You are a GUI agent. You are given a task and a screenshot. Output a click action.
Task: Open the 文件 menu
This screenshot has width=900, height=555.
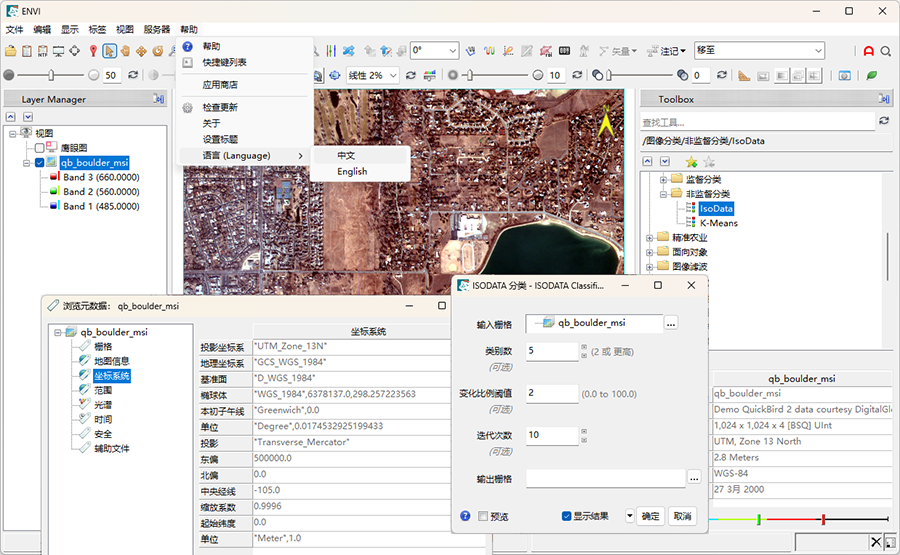(14, 29)
